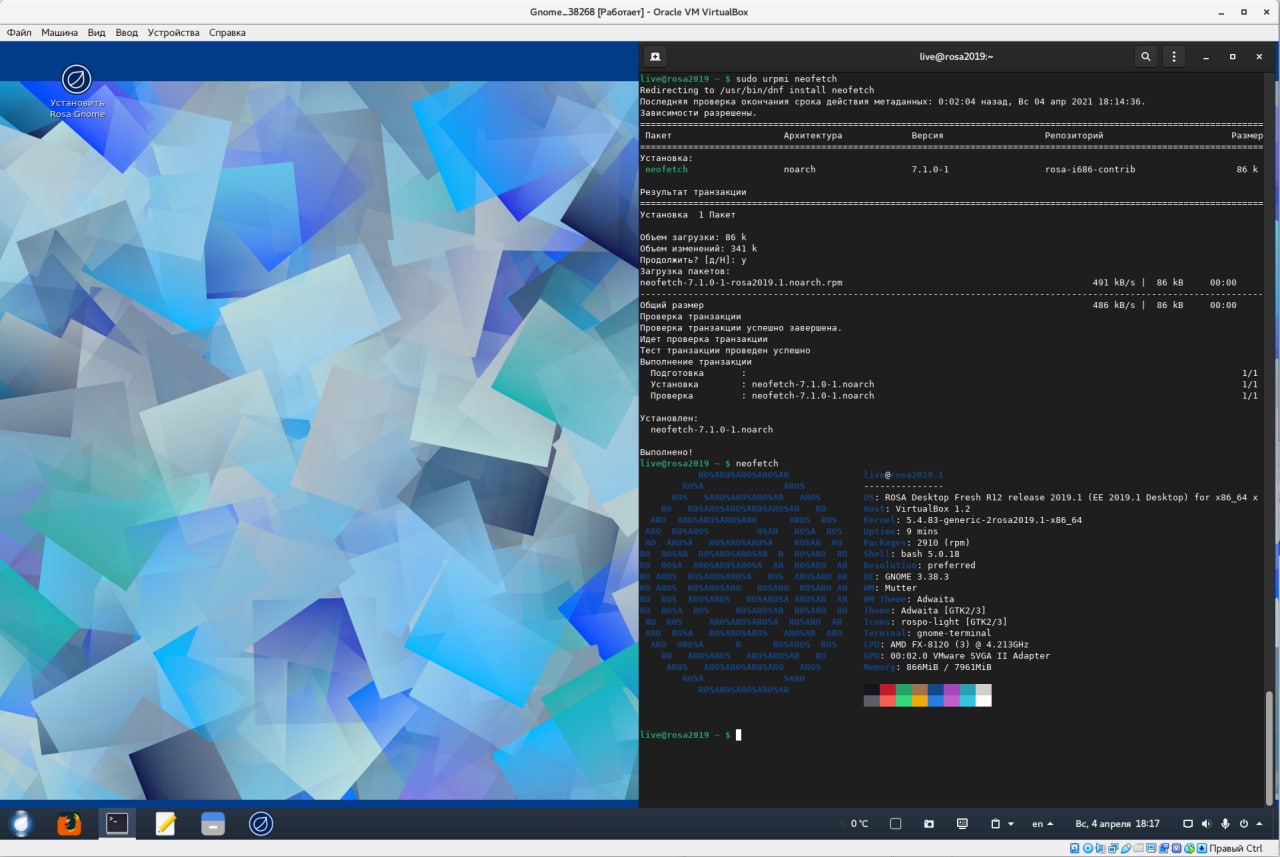Open the volume speaker tray icon

[x=1207, y=824]
